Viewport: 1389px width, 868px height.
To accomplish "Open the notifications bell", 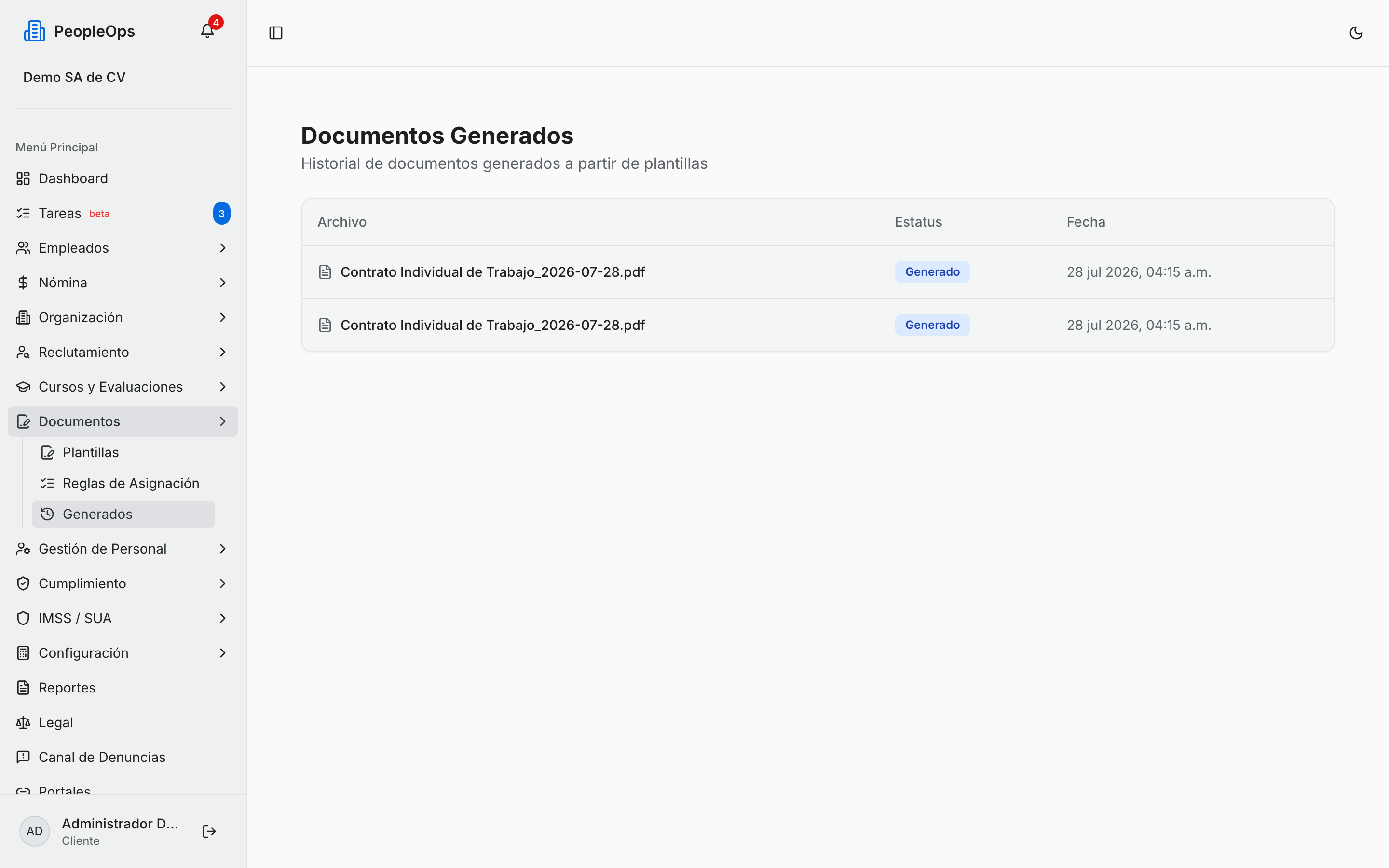I will click(x=207, y=31).
